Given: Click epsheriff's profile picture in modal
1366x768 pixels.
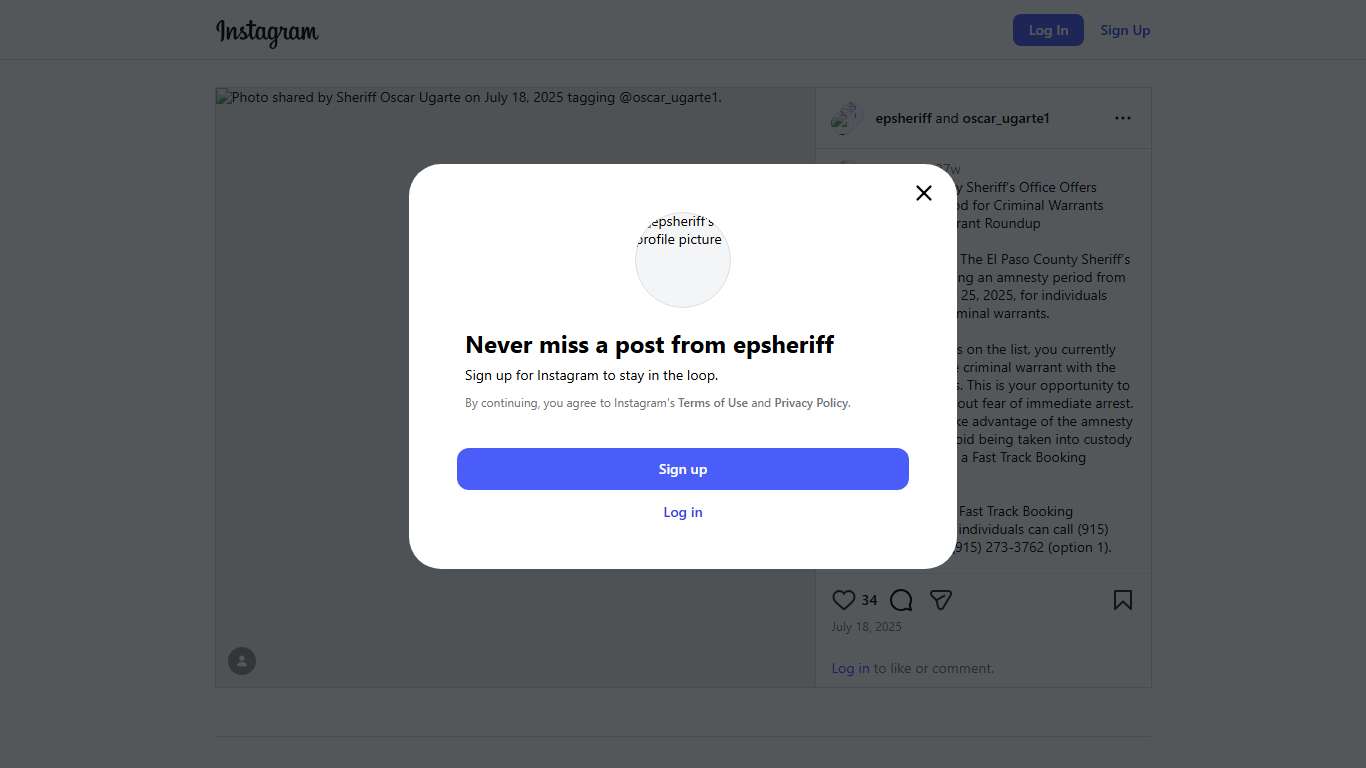Looking at the screenshot, I should point(683,259).
